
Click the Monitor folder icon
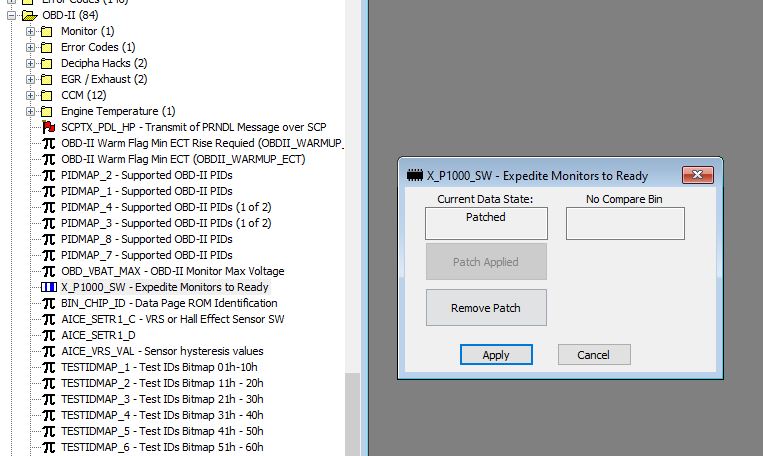click(x=48, y=31)
